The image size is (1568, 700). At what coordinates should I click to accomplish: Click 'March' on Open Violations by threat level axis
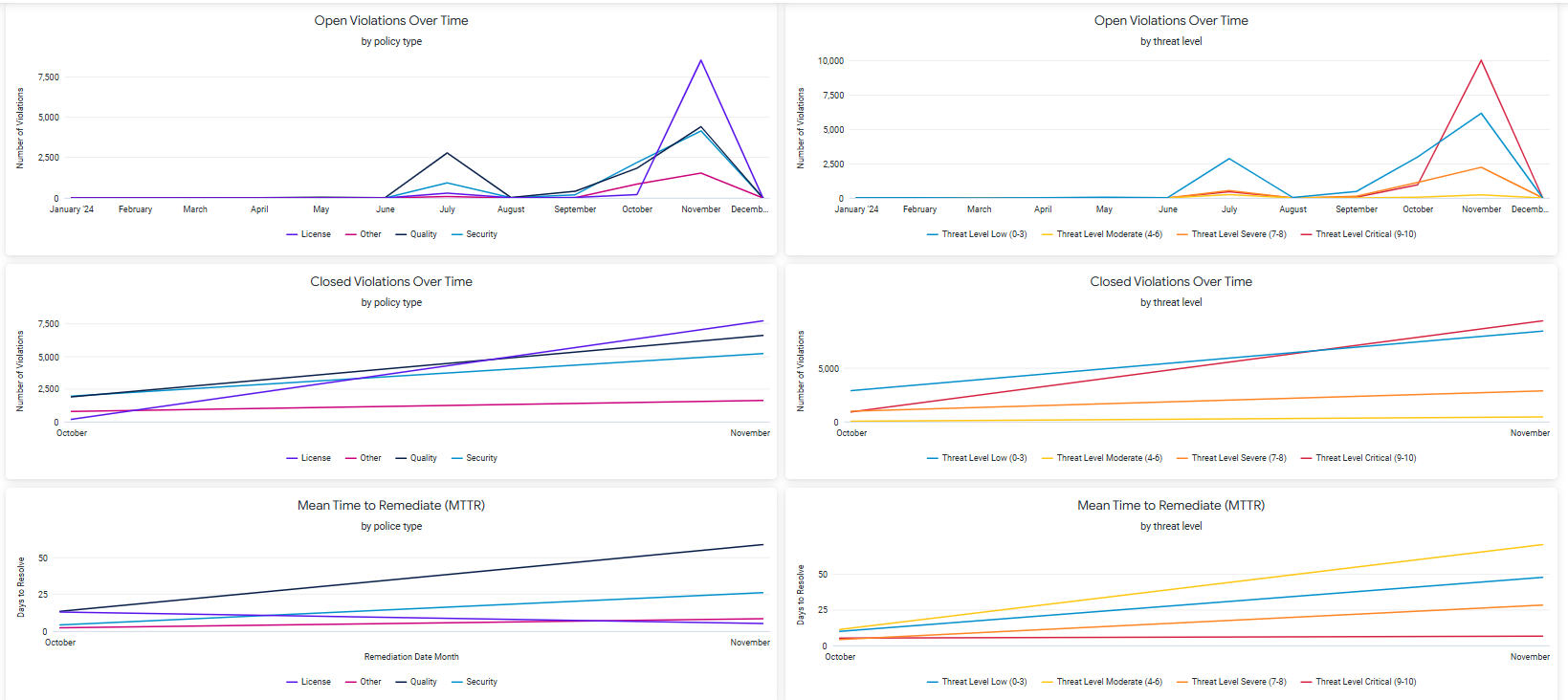(979, 209)
